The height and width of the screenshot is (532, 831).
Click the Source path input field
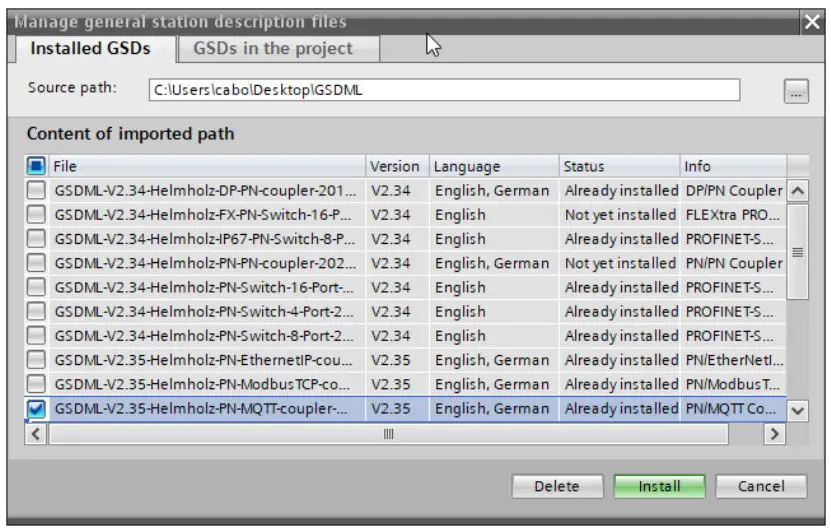coord(444,90)
